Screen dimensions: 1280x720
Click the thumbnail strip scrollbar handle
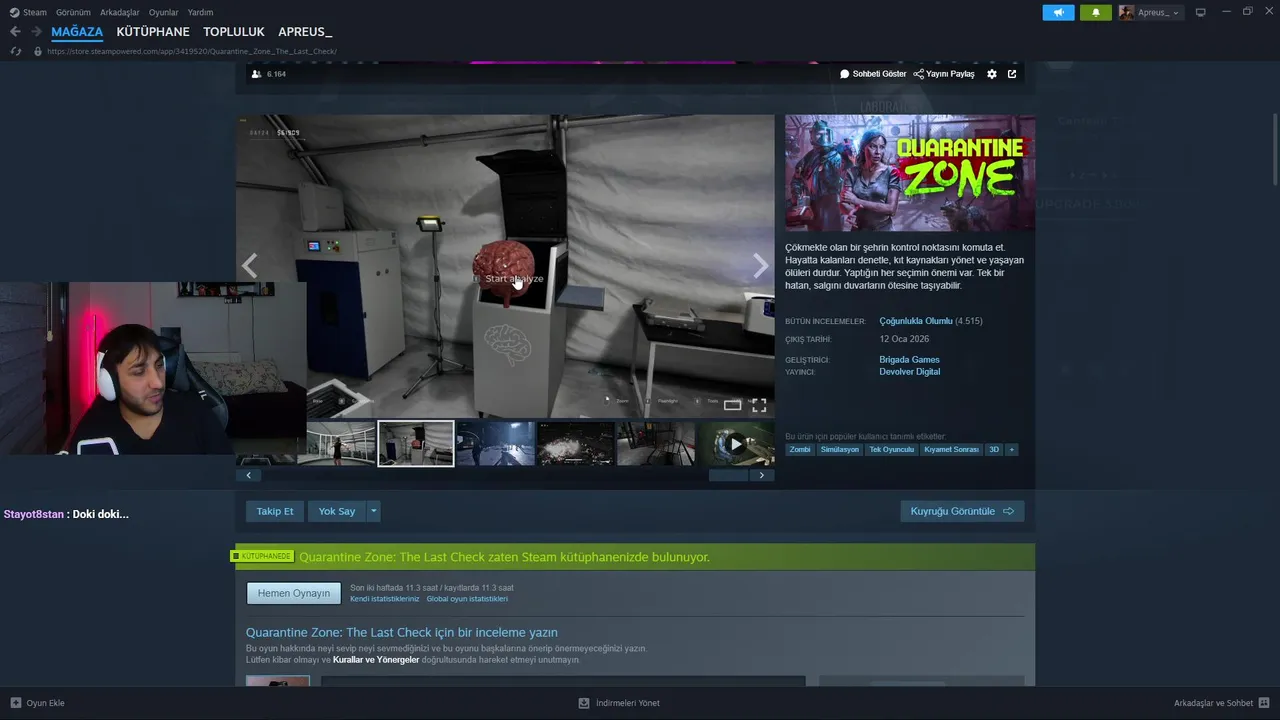728,475
